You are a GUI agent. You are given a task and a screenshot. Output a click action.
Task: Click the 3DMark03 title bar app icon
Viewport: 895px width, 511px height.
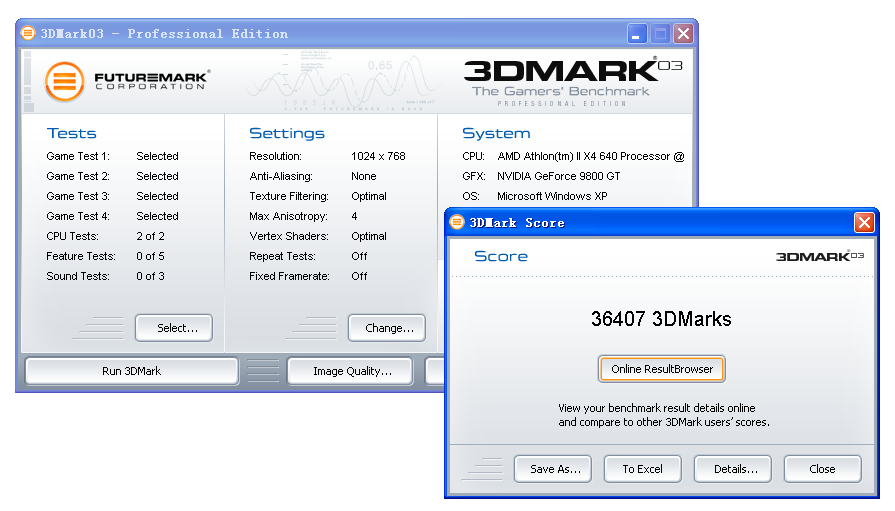coord(28,33)
